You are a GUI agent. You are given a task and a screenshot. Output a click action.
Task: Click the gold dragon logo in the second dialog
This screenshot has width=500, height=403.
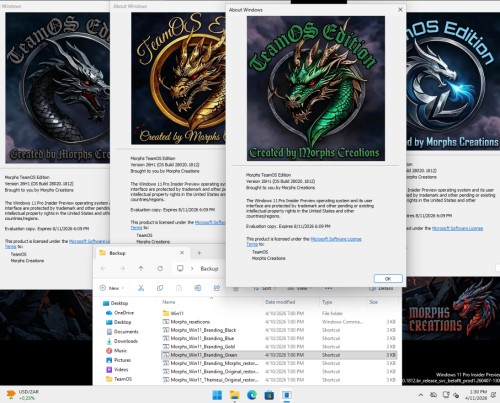pos(178,78)
